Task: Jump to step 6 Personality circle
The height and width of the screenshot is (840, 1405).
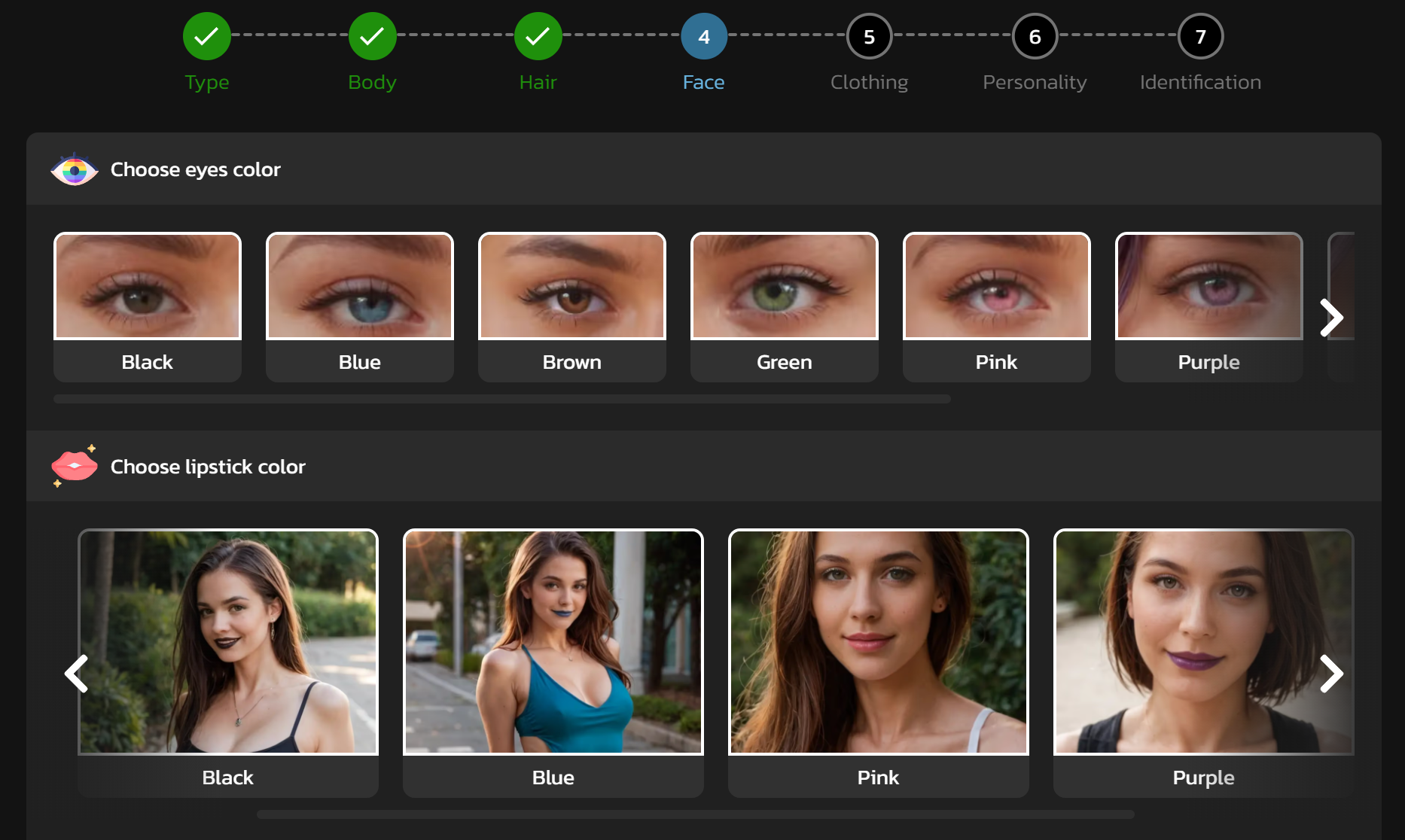Action: (x=1035, y=36)
